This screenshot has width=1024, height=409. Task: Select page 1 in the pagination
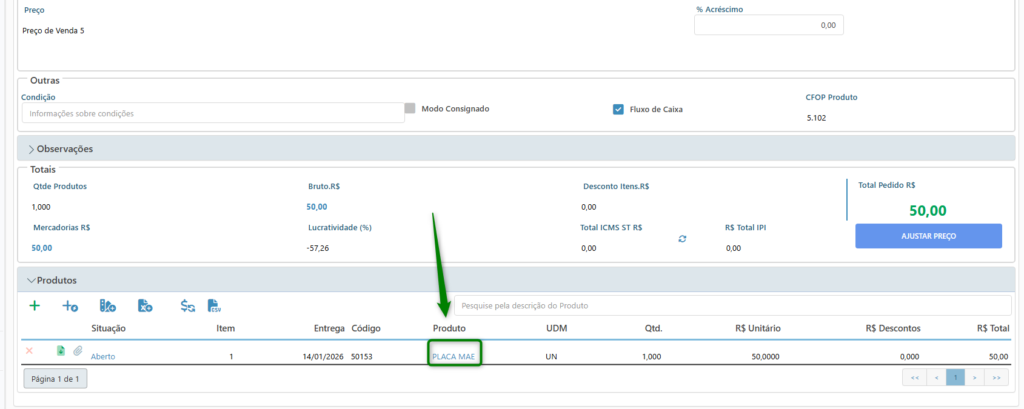[x=956, y=378]
